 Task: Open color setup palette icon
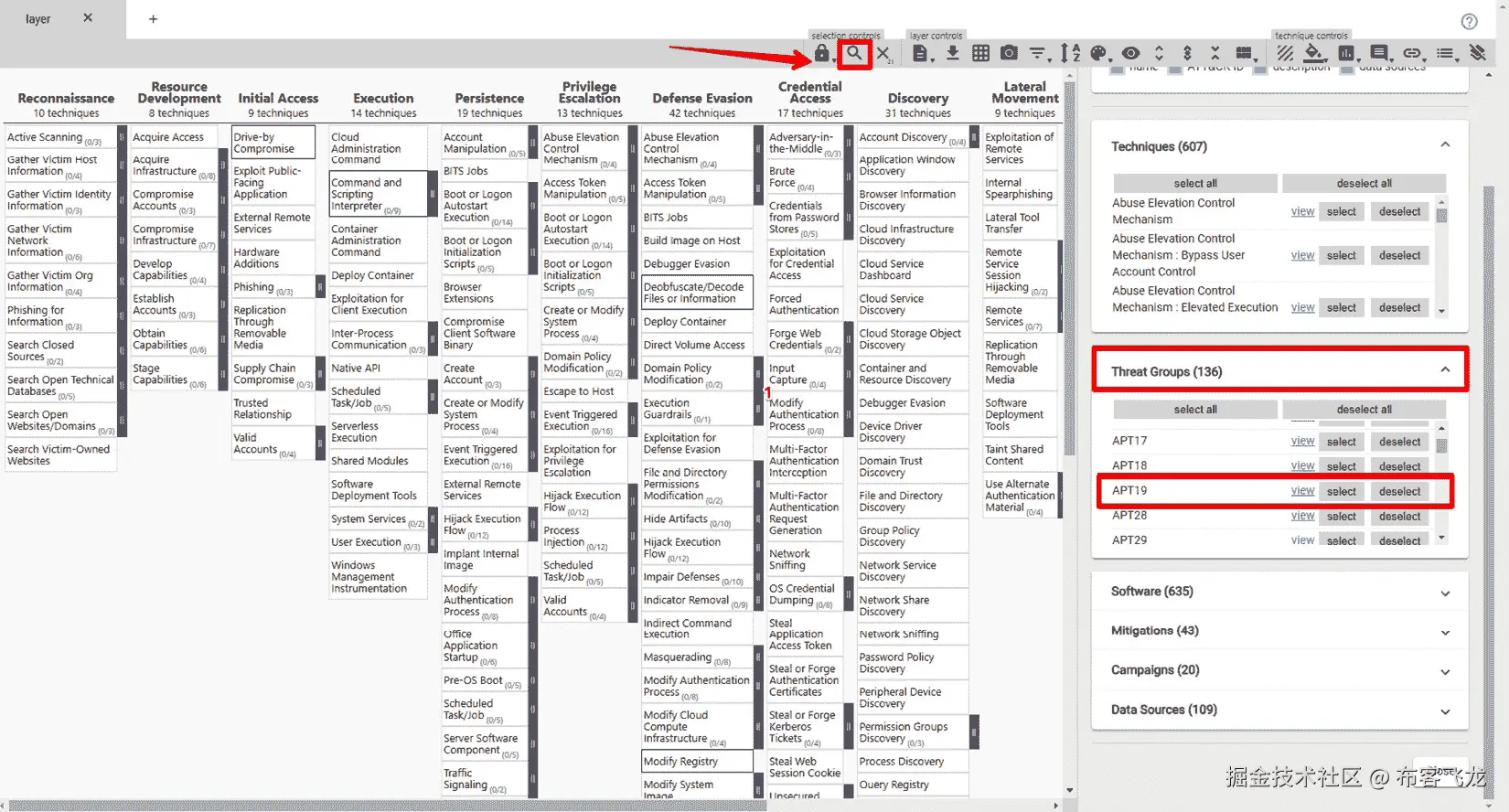point(1100,54)
